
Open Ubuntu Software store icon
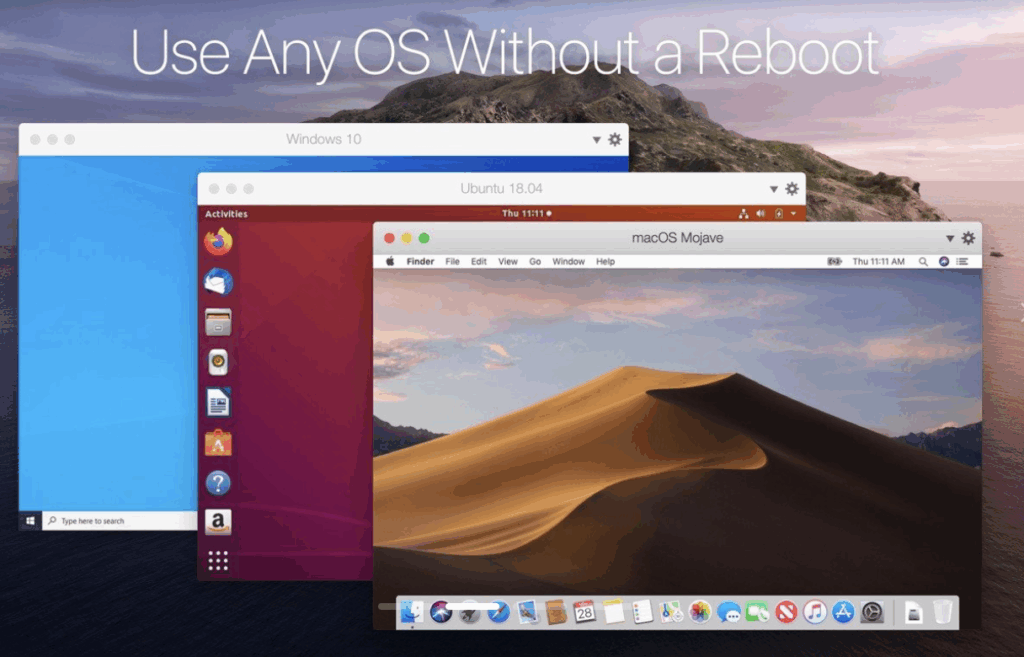[218, 443]
